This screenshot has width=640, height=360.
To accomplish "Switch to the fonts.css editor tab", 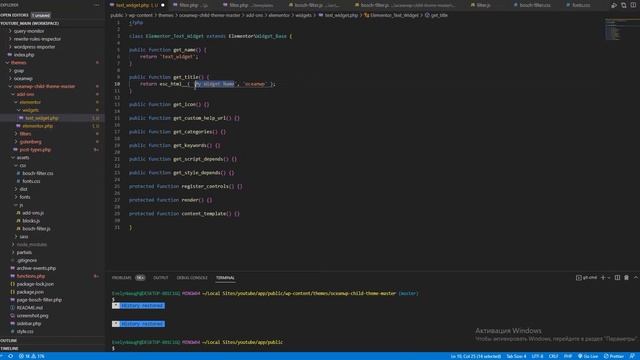I will pyautogui.click(x=581, y=5).
